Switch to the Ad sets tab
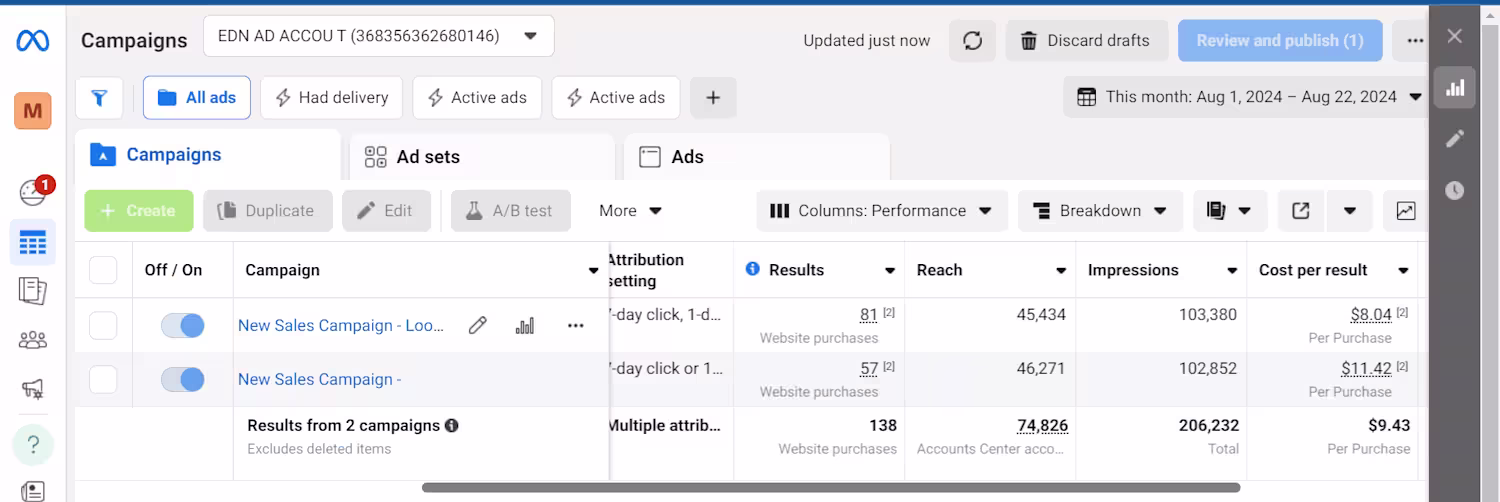The image size is (1500, 502). click(428, 157)
